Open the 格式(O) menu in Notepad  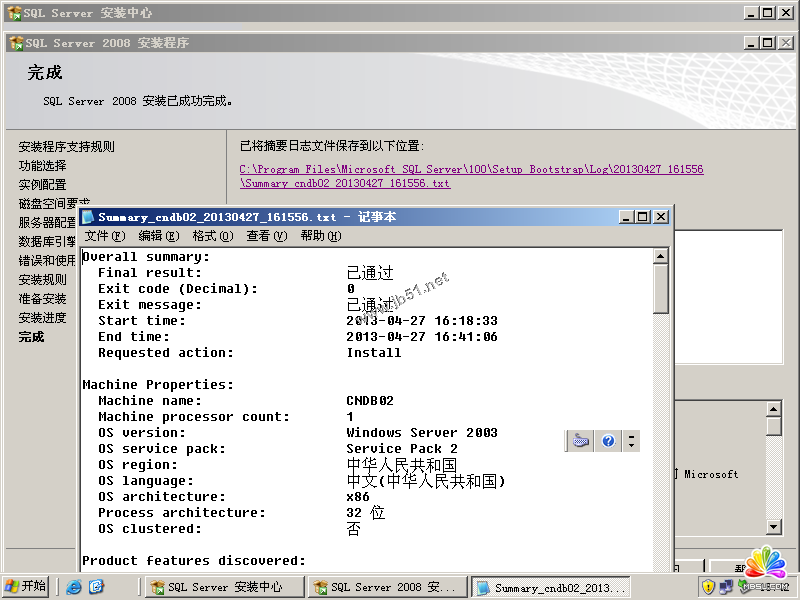point(213,236)
